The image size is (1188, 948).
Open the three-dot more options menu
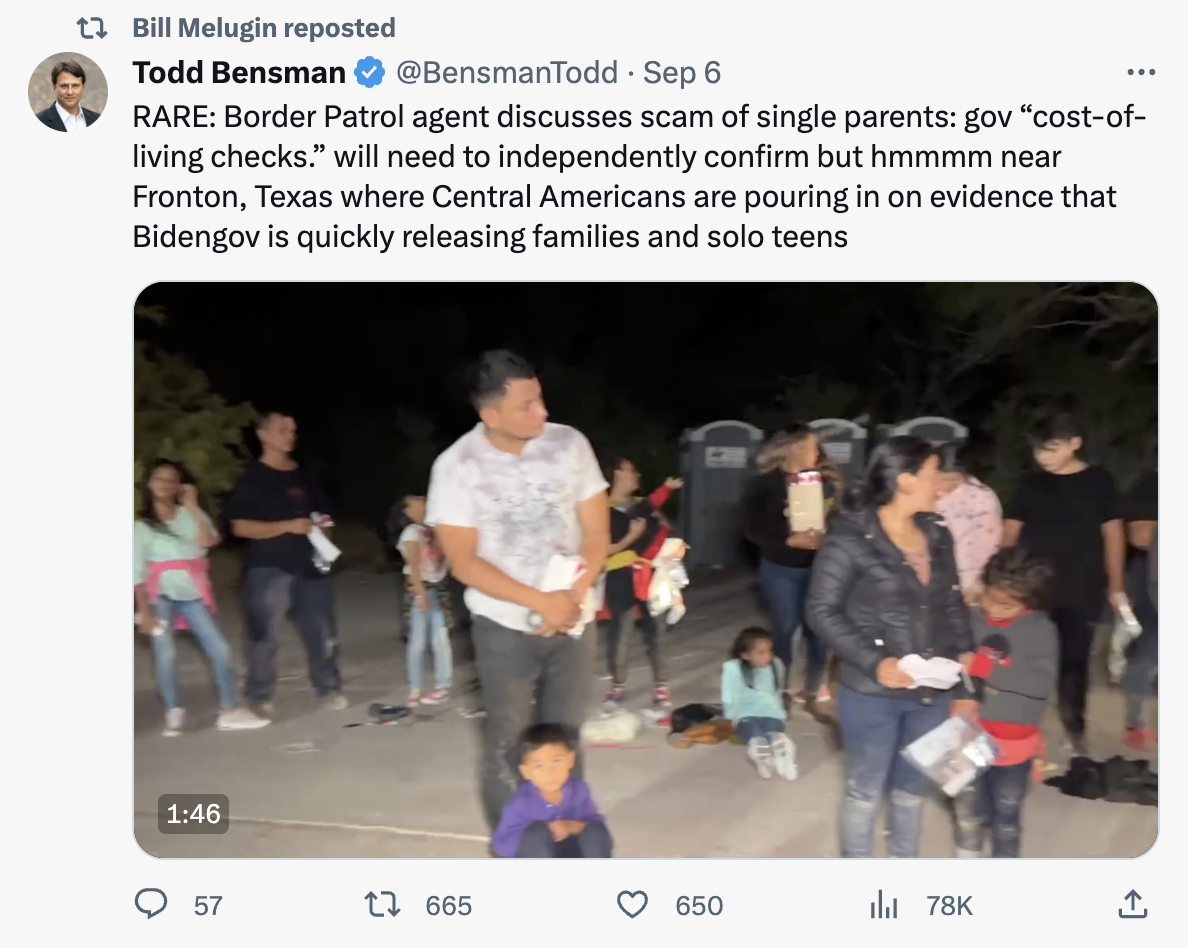1140,73
